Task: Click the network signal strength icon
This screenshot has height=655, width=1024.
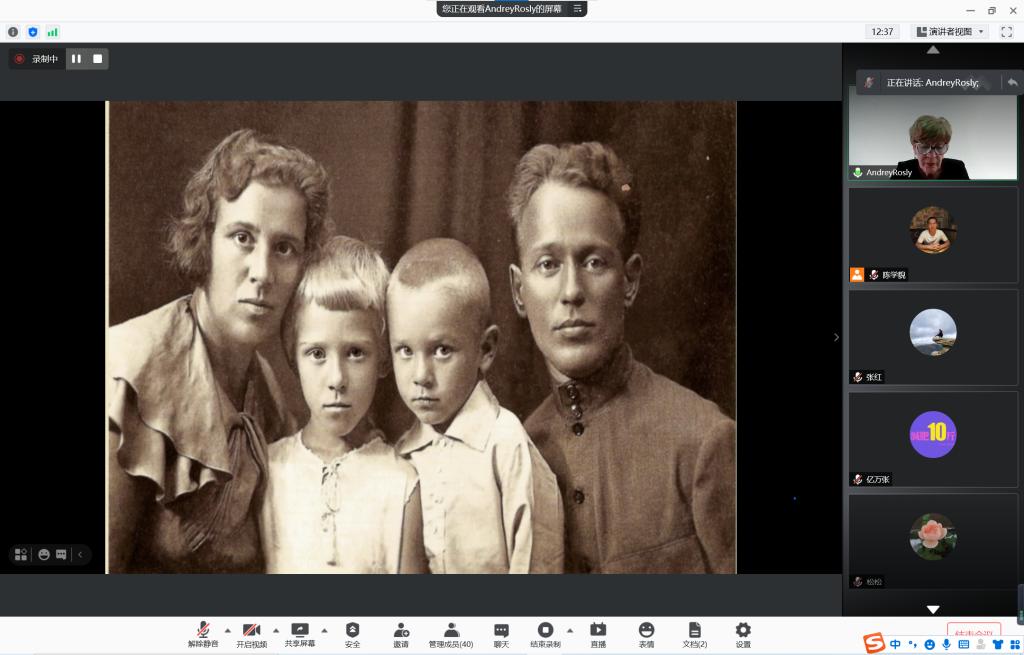Action: click(52, 32)
